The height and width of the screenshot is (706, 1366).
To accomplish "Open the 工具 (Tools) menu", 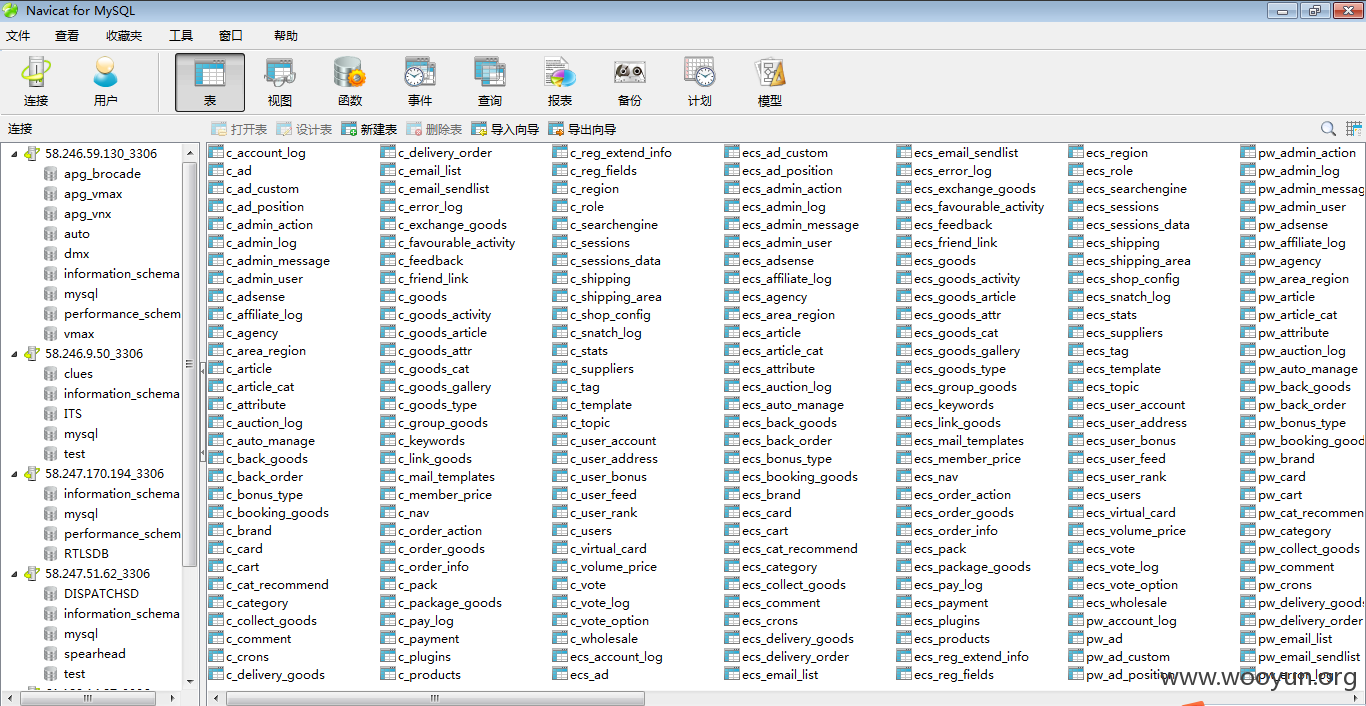I will coord(181,36).
